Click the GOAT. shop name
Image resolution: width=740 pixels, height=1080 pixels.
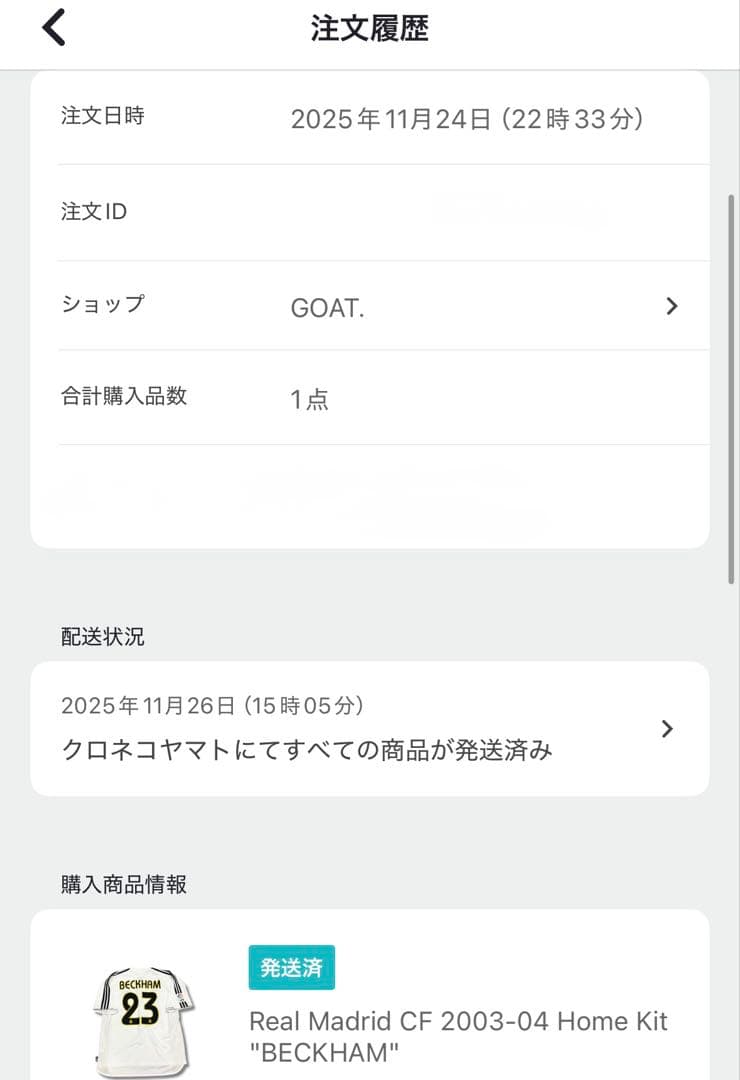[327, 308]
